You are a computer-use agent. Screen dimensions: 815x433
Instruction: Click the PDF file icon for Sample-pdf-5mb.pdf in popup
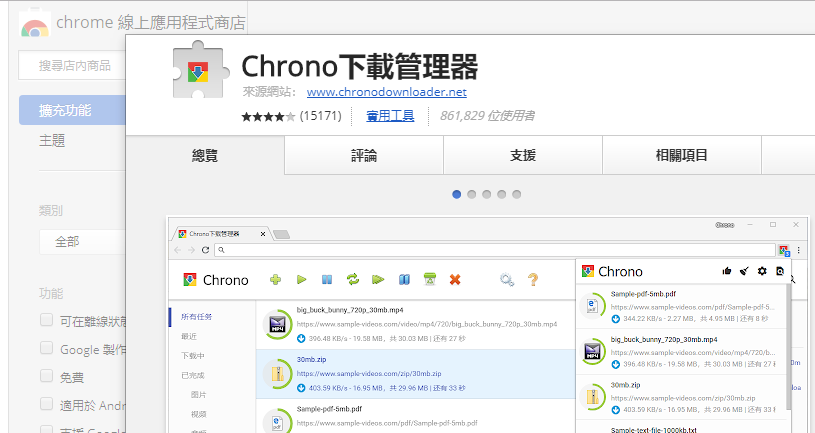[x=592, y=306]
